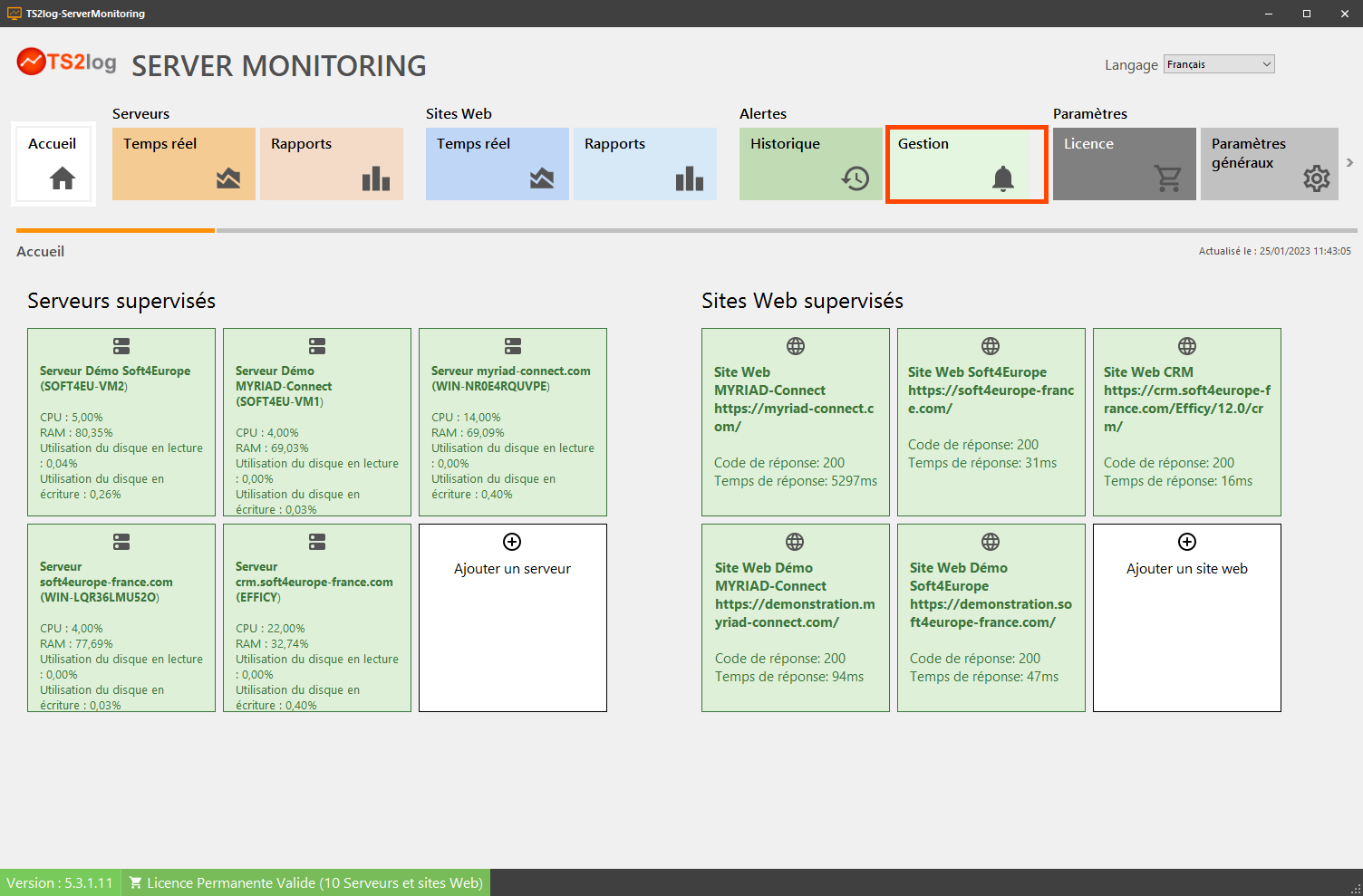Viewport: 1363px width, 896px height.
Task: Open the Gestion alerts section
Action: click(967, 164)
